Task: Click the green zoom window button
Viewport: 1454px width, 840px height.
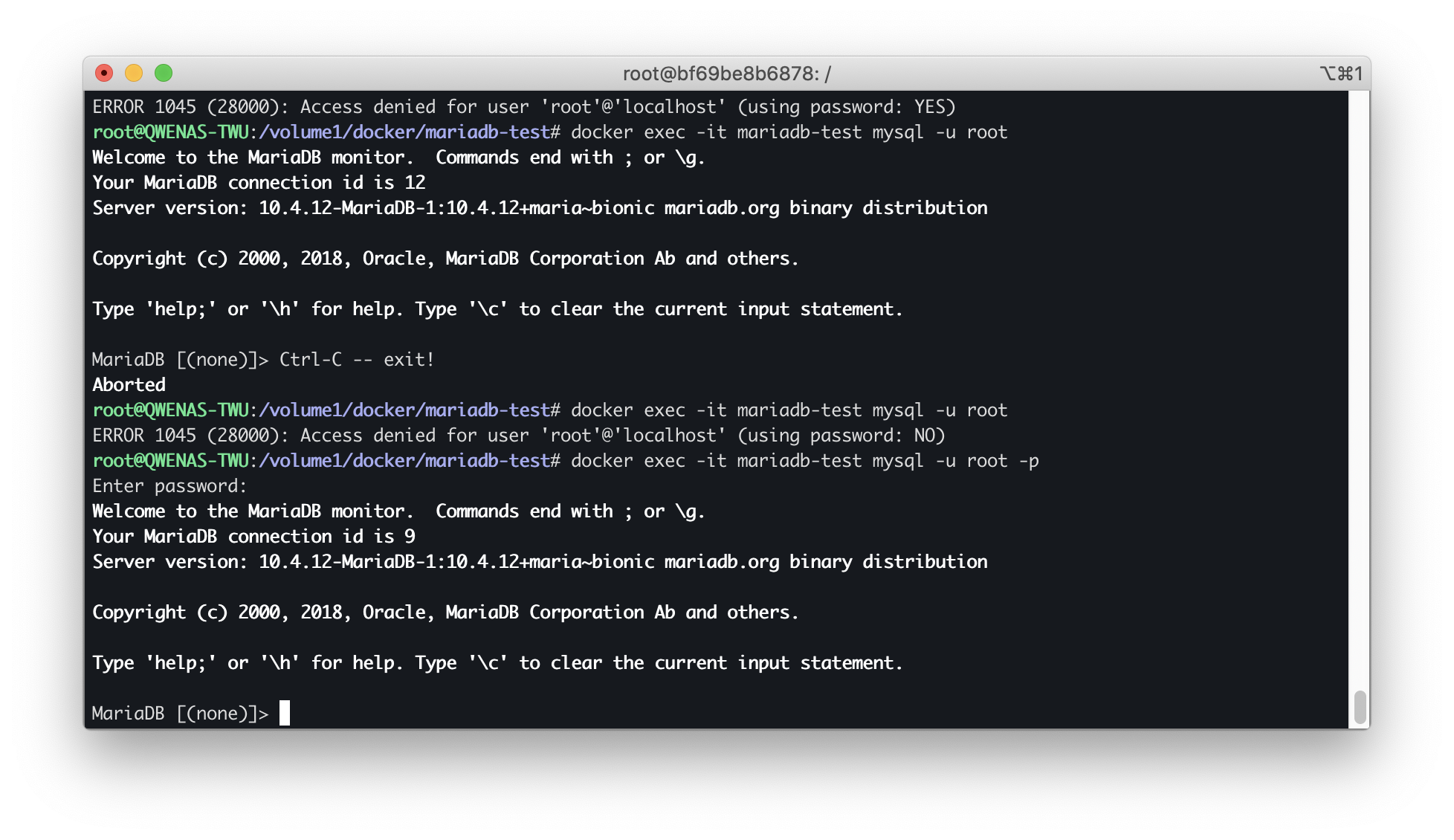Action: pos(164,73)
